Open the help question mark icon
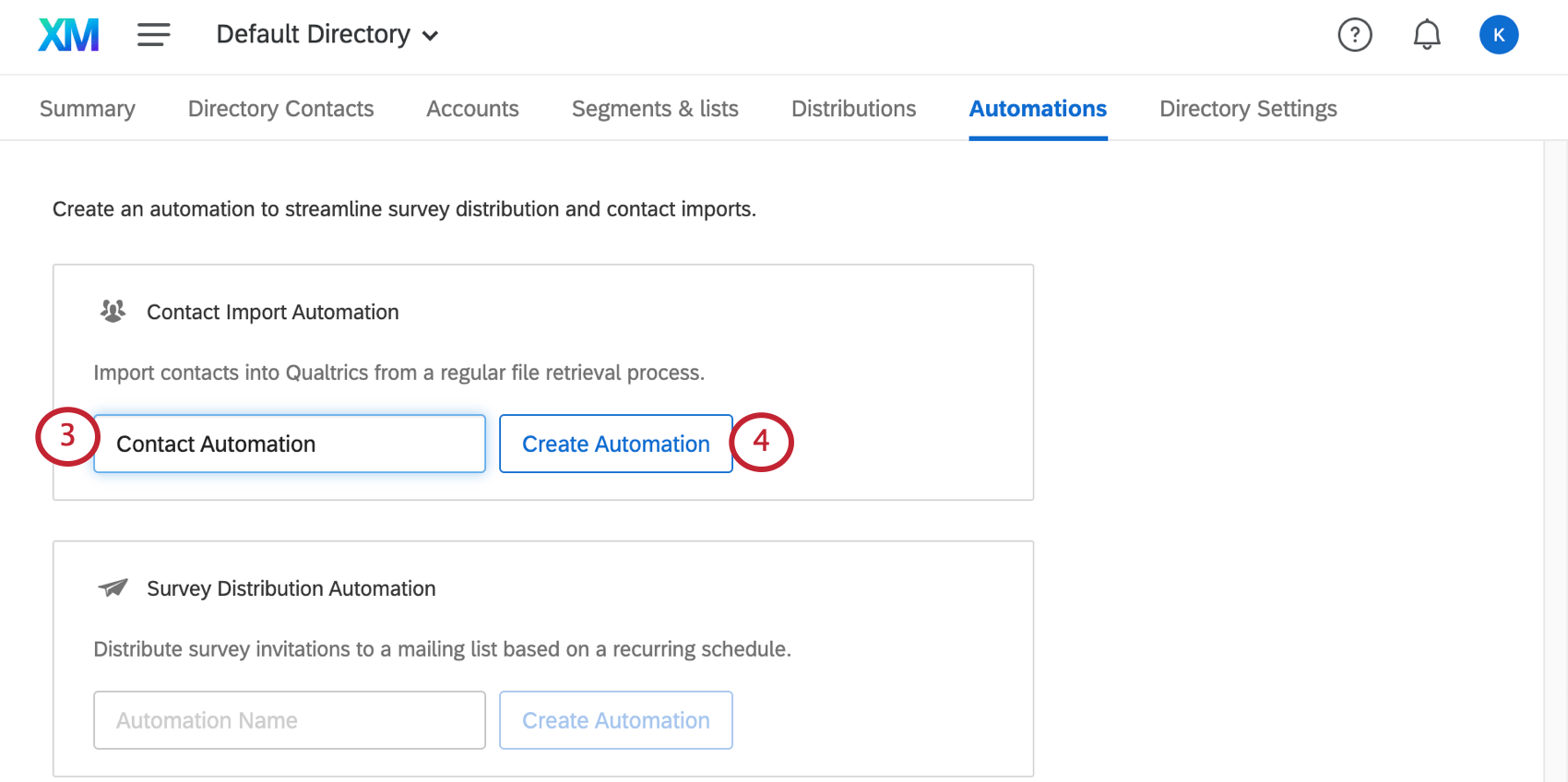1568x782 pixels. click(1354, 35)
